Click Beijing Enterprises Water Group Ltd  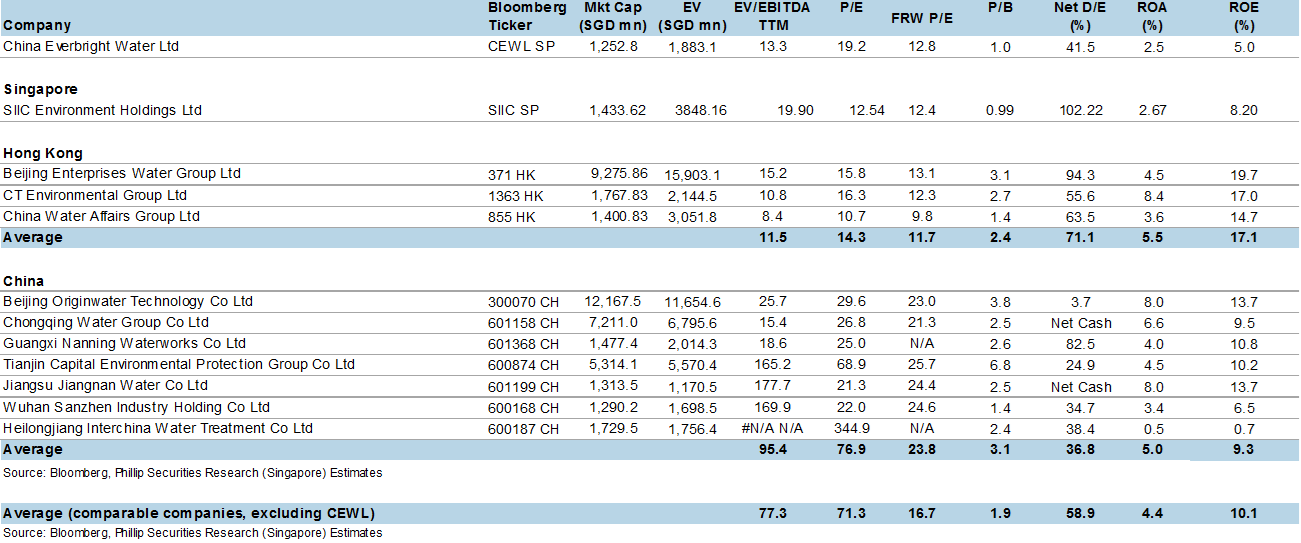click(x=122, y=173)
